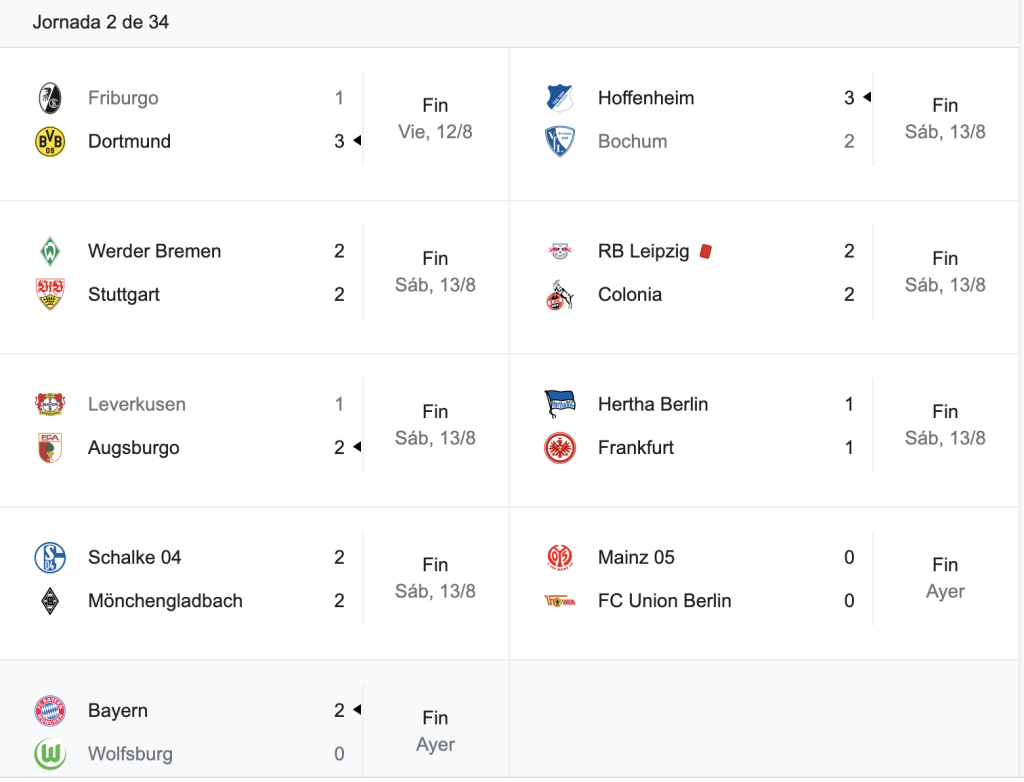Viewport: 1024px width, 782px height.
Task: Open Mönchengladbach team name
Action: coord(165,600)
